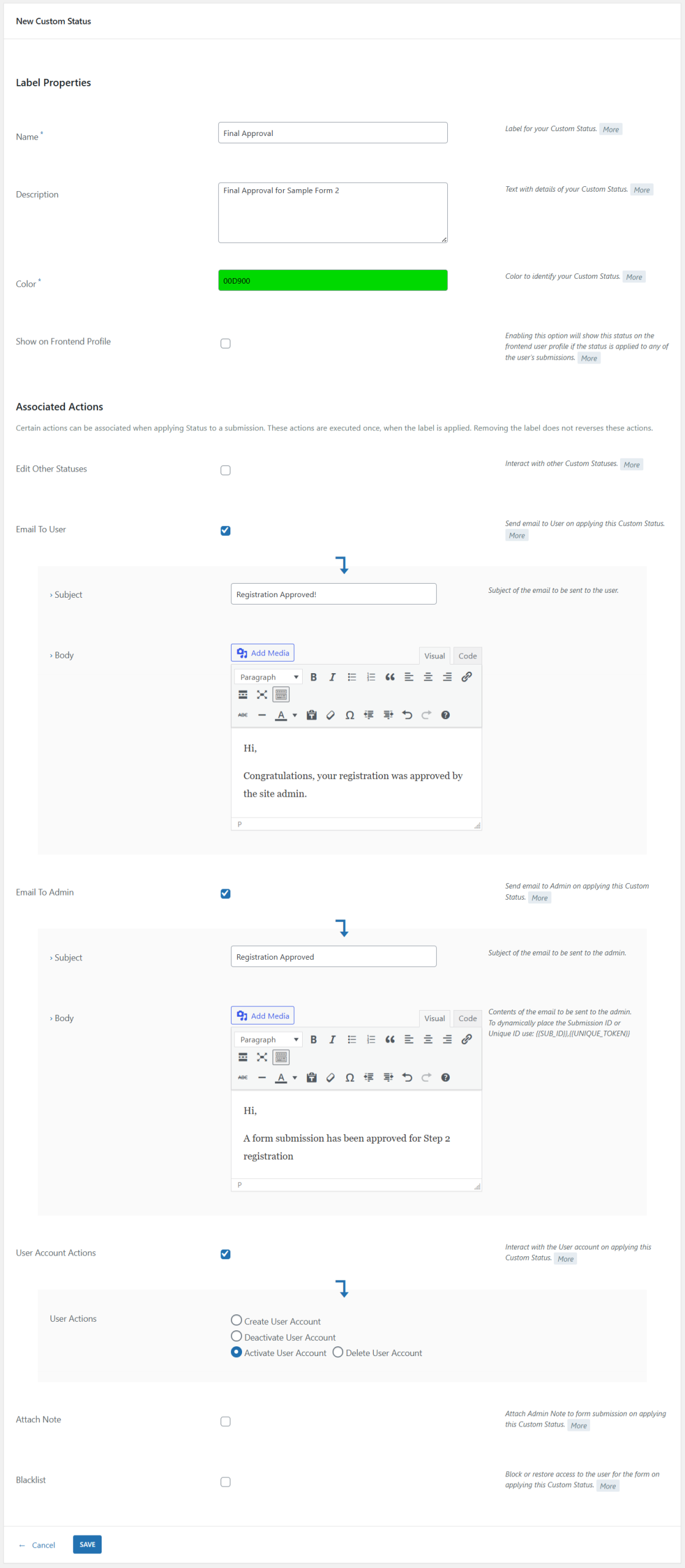The height and width of the screenshot is (1568, 685).
Task: Click Italic in the admin email body editor
Action: 332,1039
